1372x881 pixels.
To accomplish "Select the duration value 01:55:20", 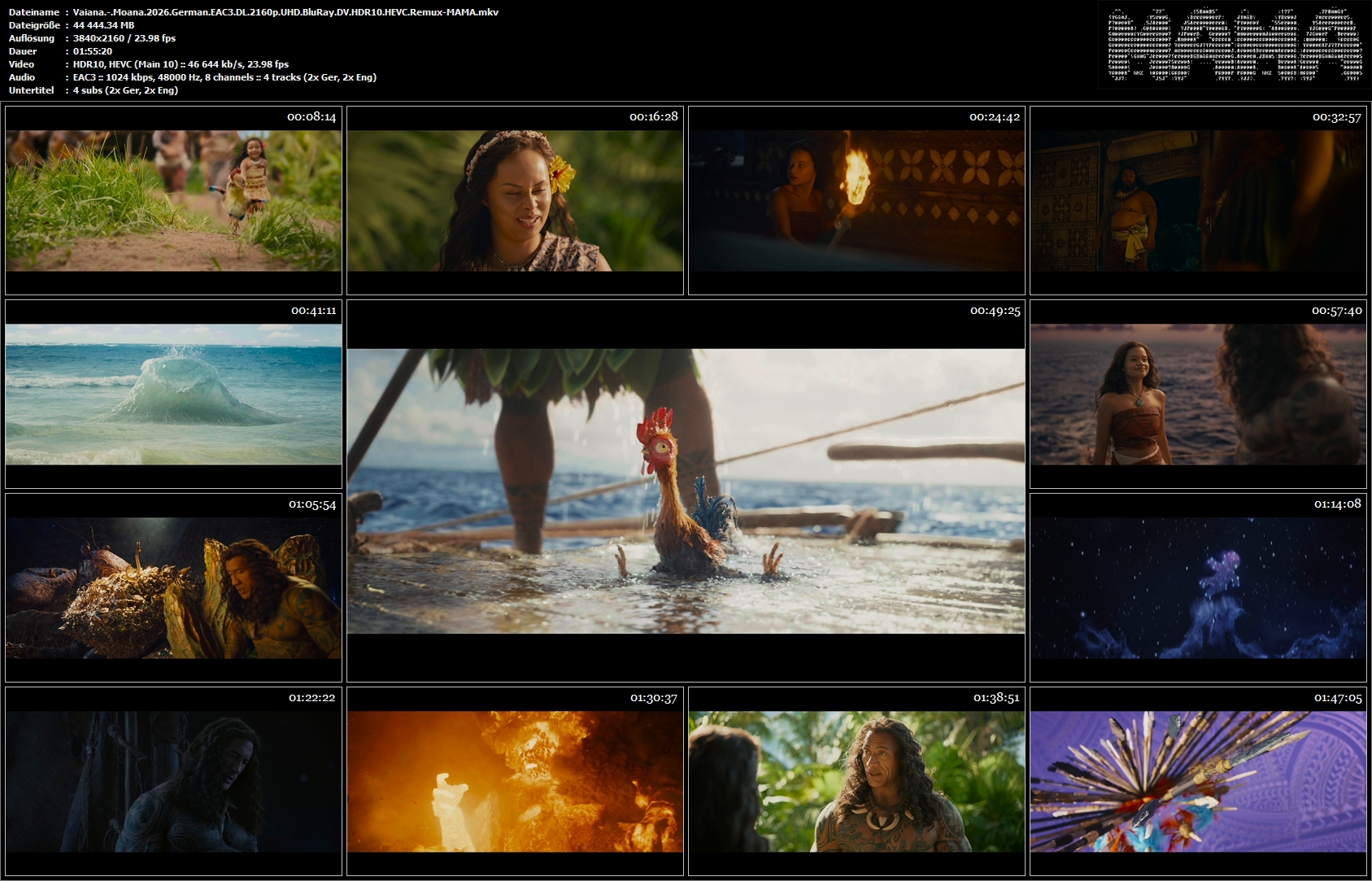I will click(x=93, y=51).
